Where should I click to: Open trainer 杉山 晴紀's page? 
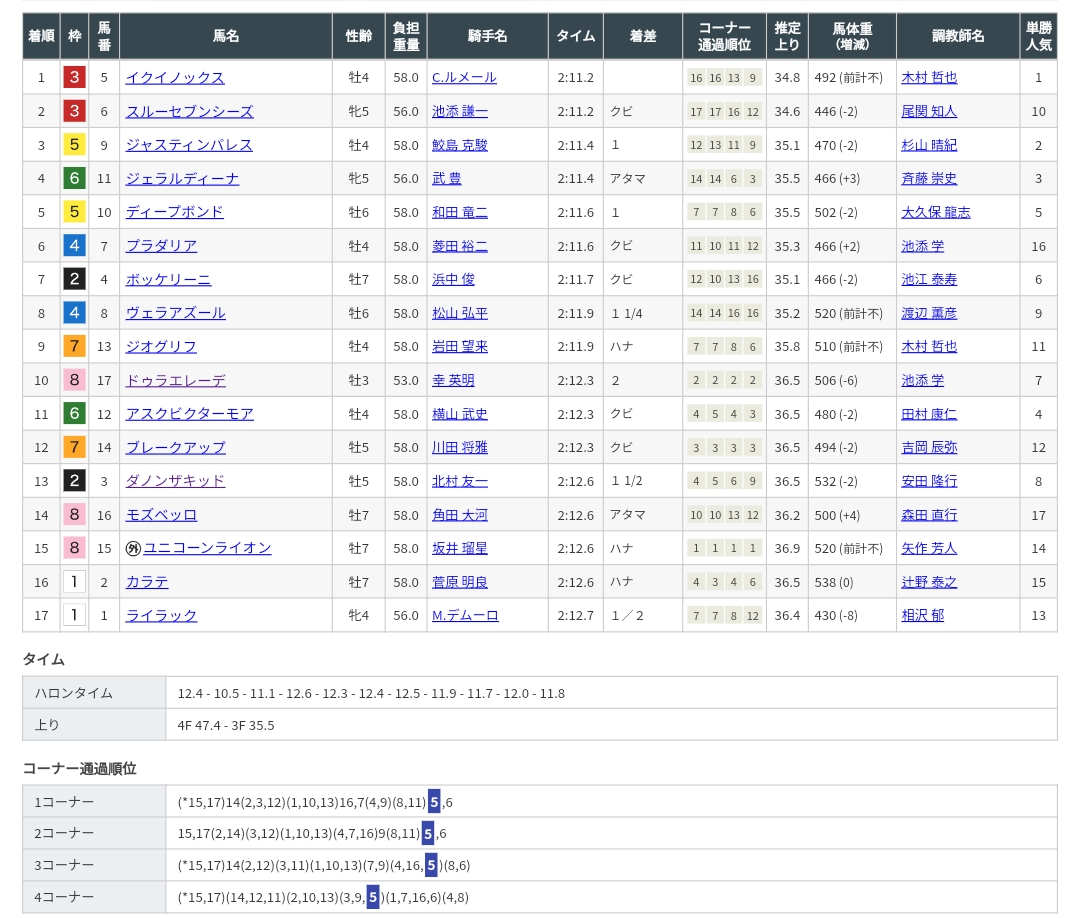pos(929,145)
